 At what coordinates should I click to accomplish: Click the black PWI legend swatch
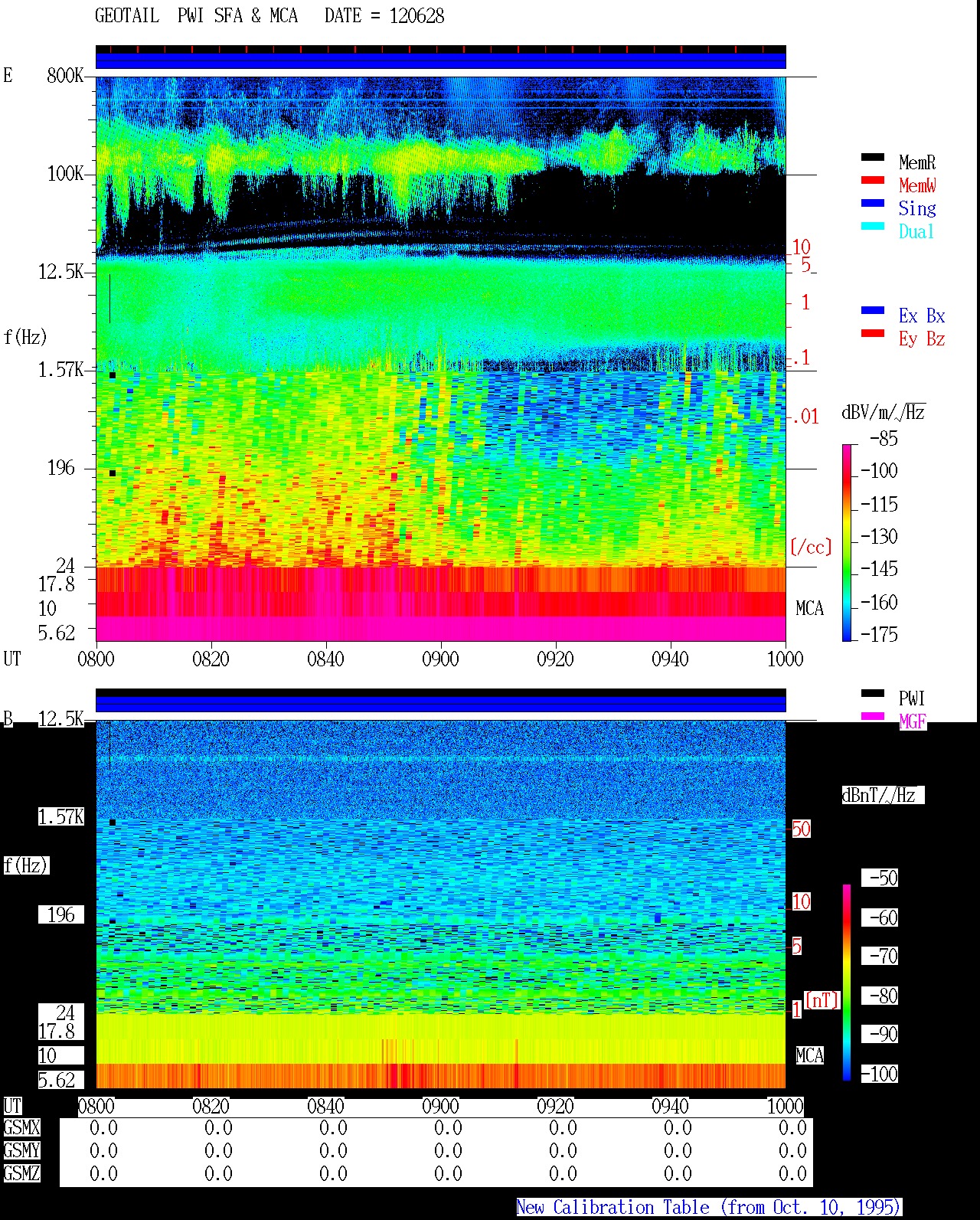pos(873,694)
